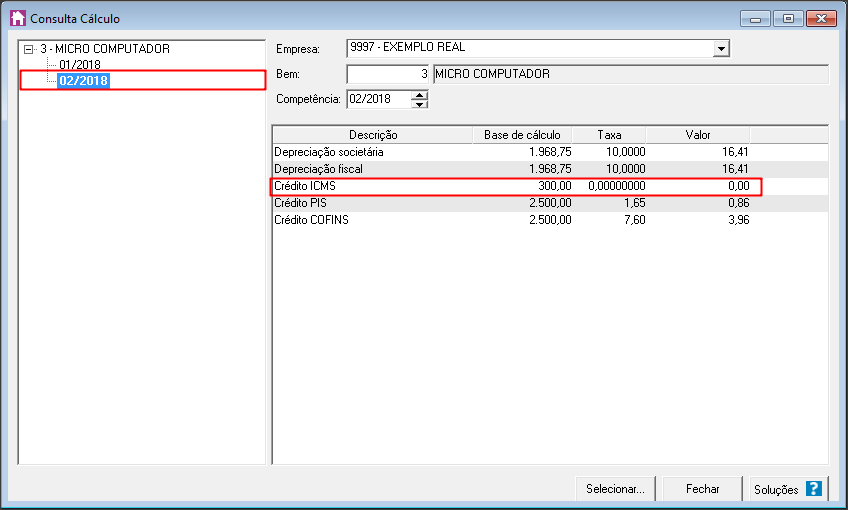Click the blue question mark help icon
Screen dimensions: 848x510
coord(813,488)
